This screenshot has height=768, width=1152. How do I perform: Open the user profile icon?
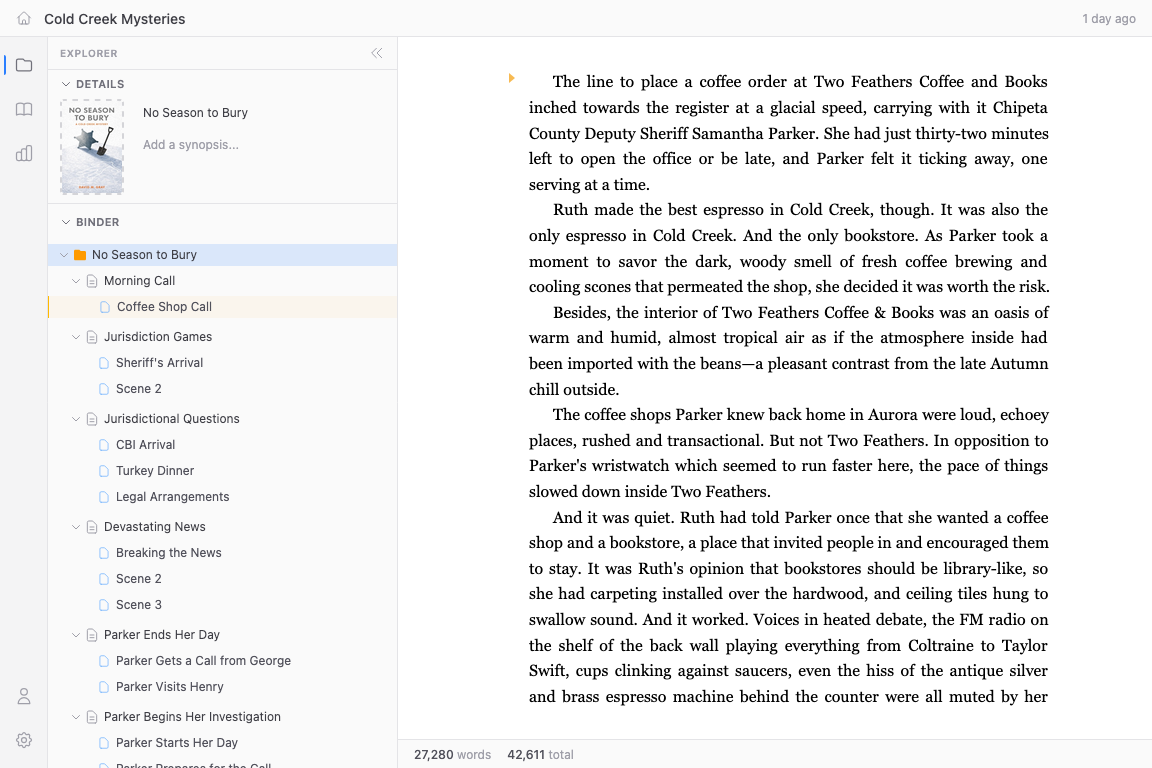click(23, 696)
